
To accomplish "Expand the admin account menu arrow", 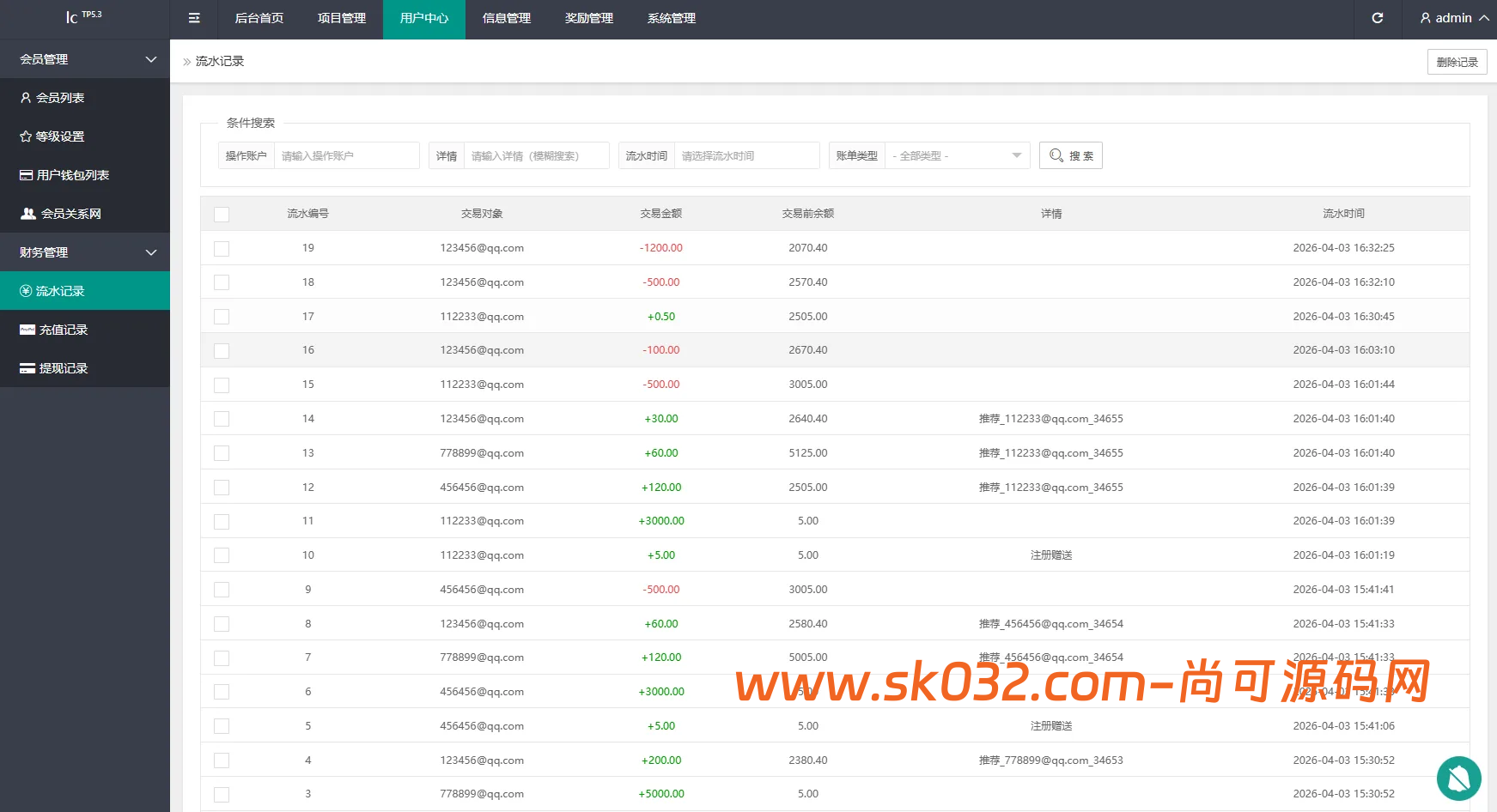I will 1483,18.
